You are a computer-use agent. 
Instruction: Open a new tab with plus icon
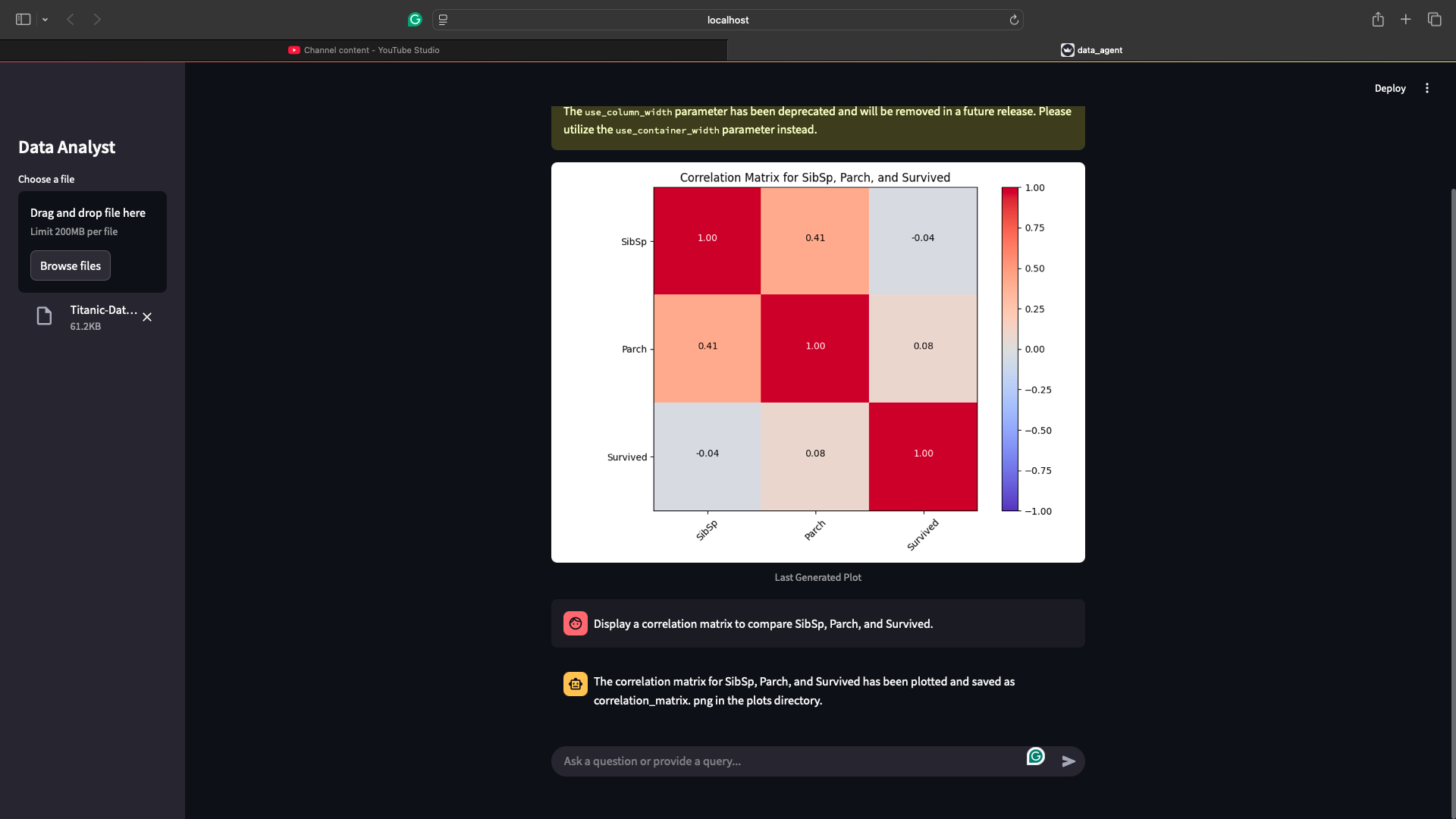[1405, 20]
